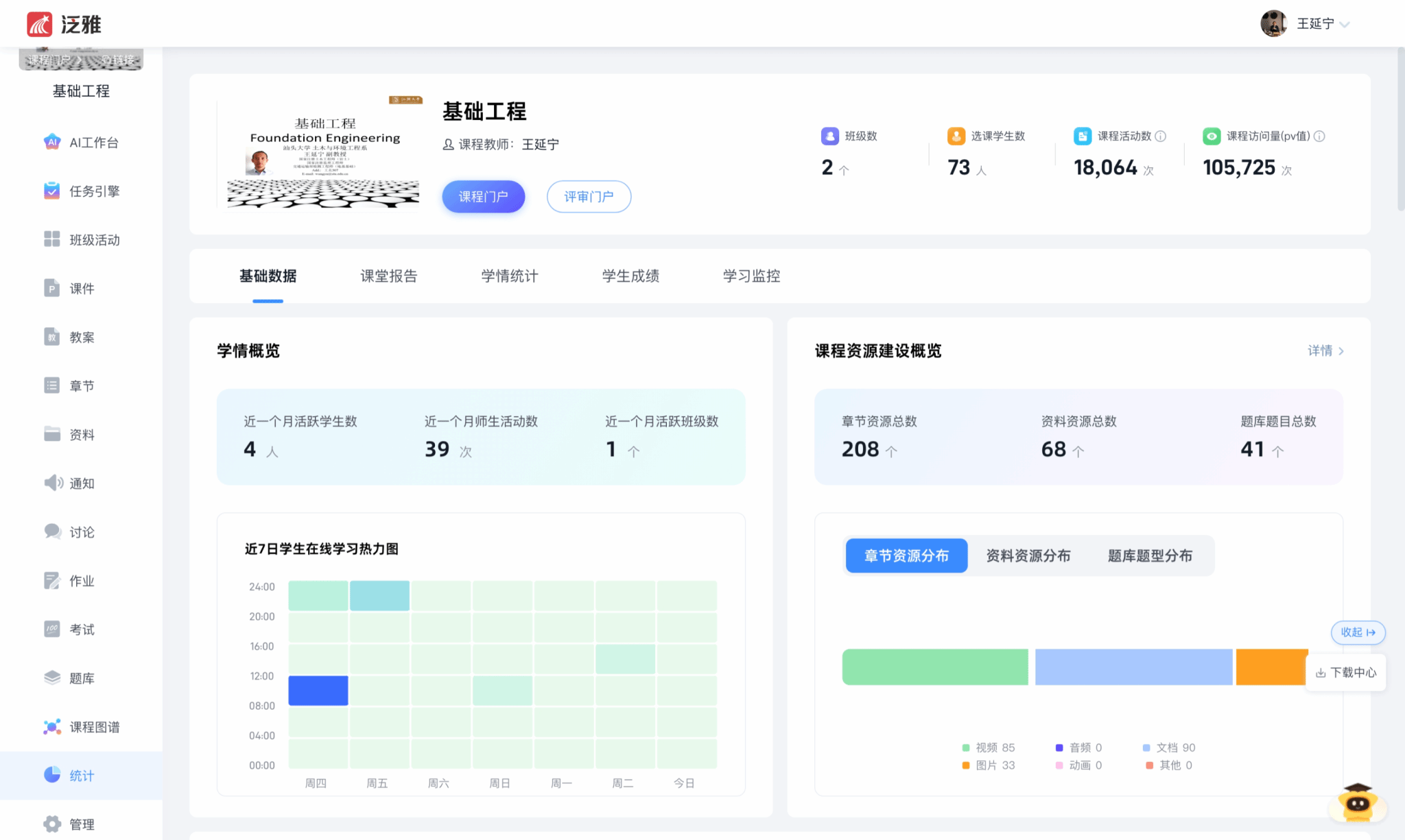The width and height of the screenshot is (1405, 840).
Task: Switch to the 课堂报告 tab
Action: coord(389,276)
